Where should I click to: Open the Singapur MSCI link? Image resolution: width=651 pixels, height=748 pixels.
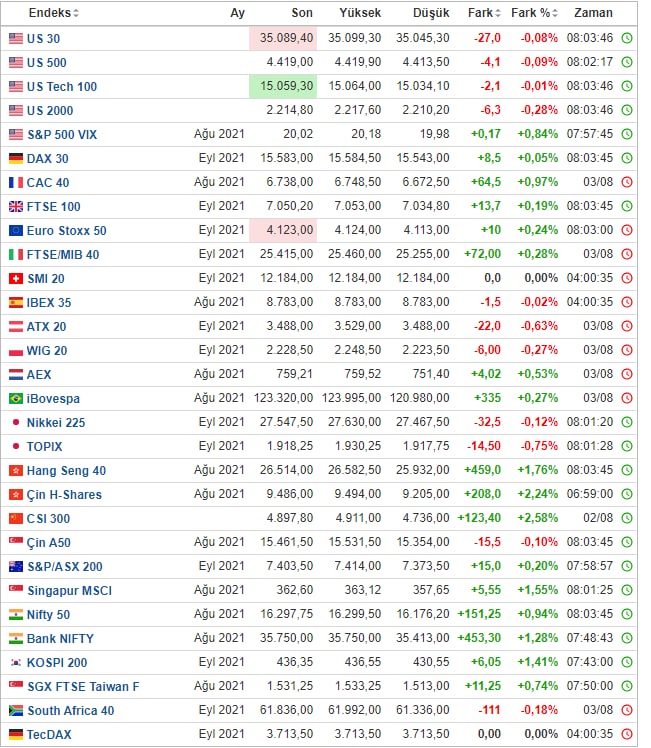tap(70, 591)
